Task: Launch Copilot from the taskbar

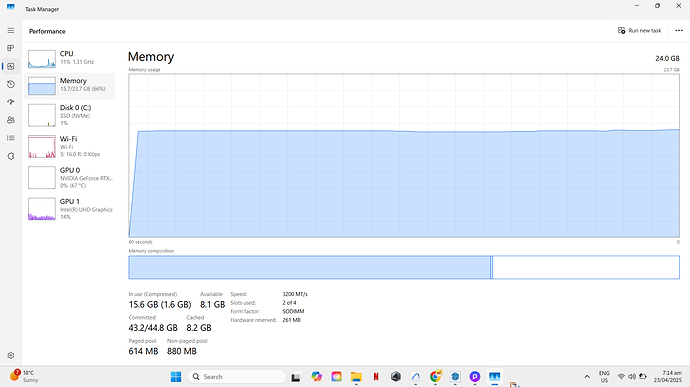Action: coord(316,377)
